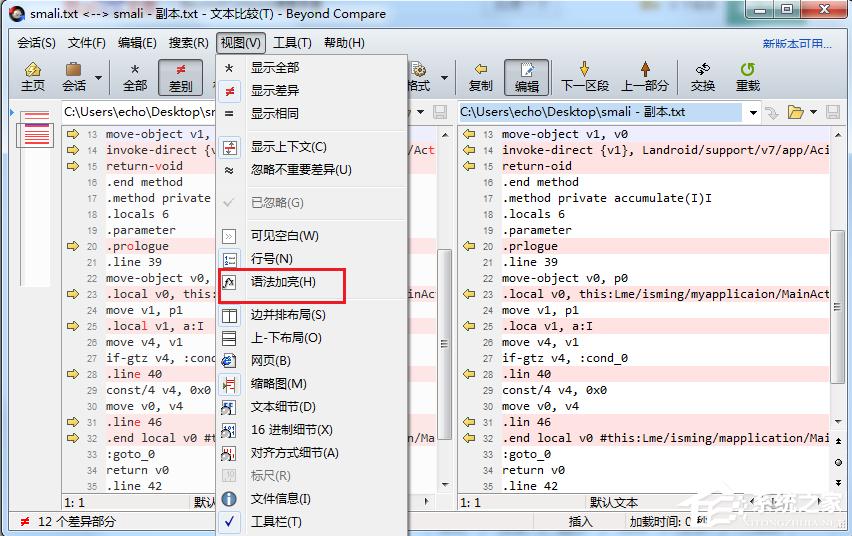Image resolution: width=852 pixels, height=536 pixels.
Task: Click the right pane open-folder icon
Action: (795, 113)
